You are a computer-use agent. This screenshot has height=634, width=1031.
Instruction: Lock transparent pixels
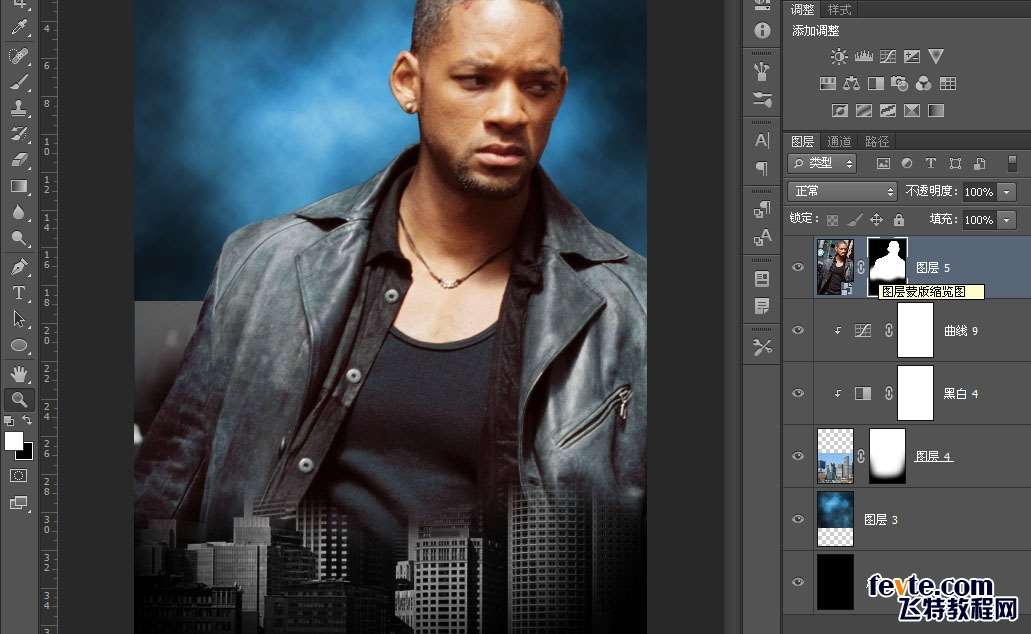pos(832,220)
